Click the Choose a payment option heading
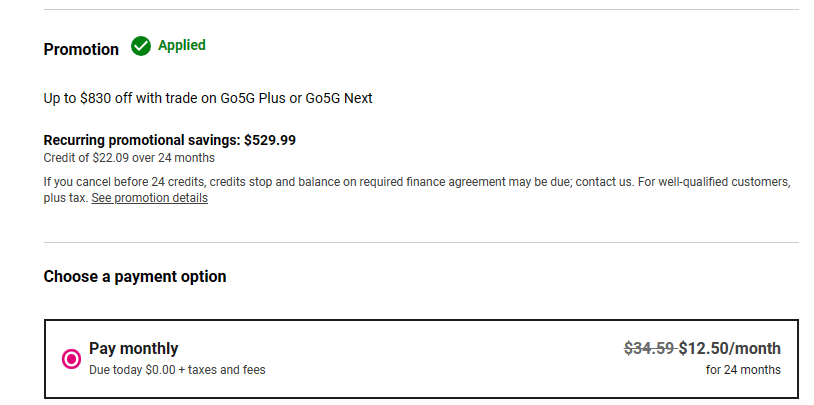 coord(135,276)
